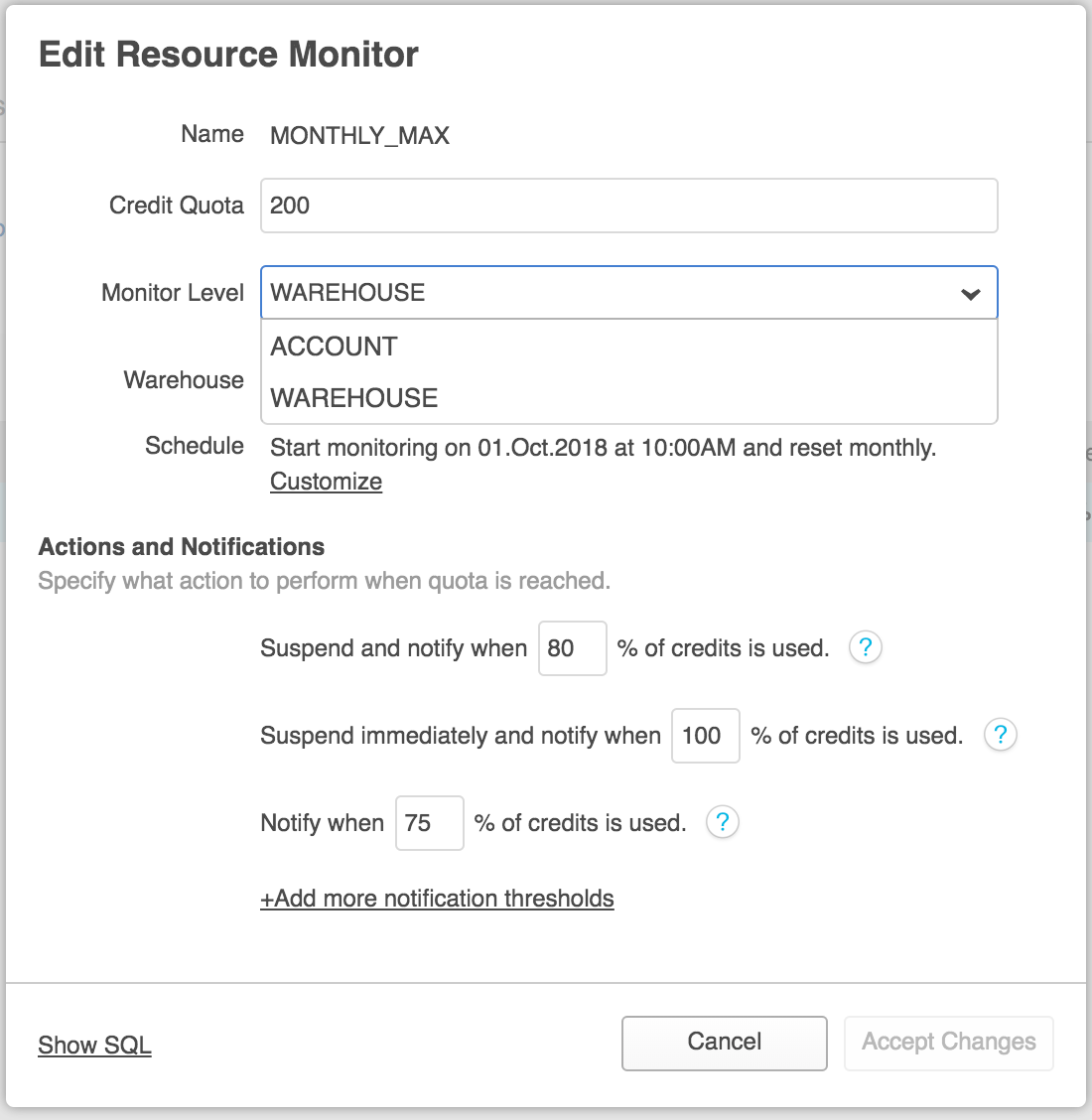Open help for Notify when threshold
The height and width of the screenshot is (1120, 1092).
(x=722, y=822)
